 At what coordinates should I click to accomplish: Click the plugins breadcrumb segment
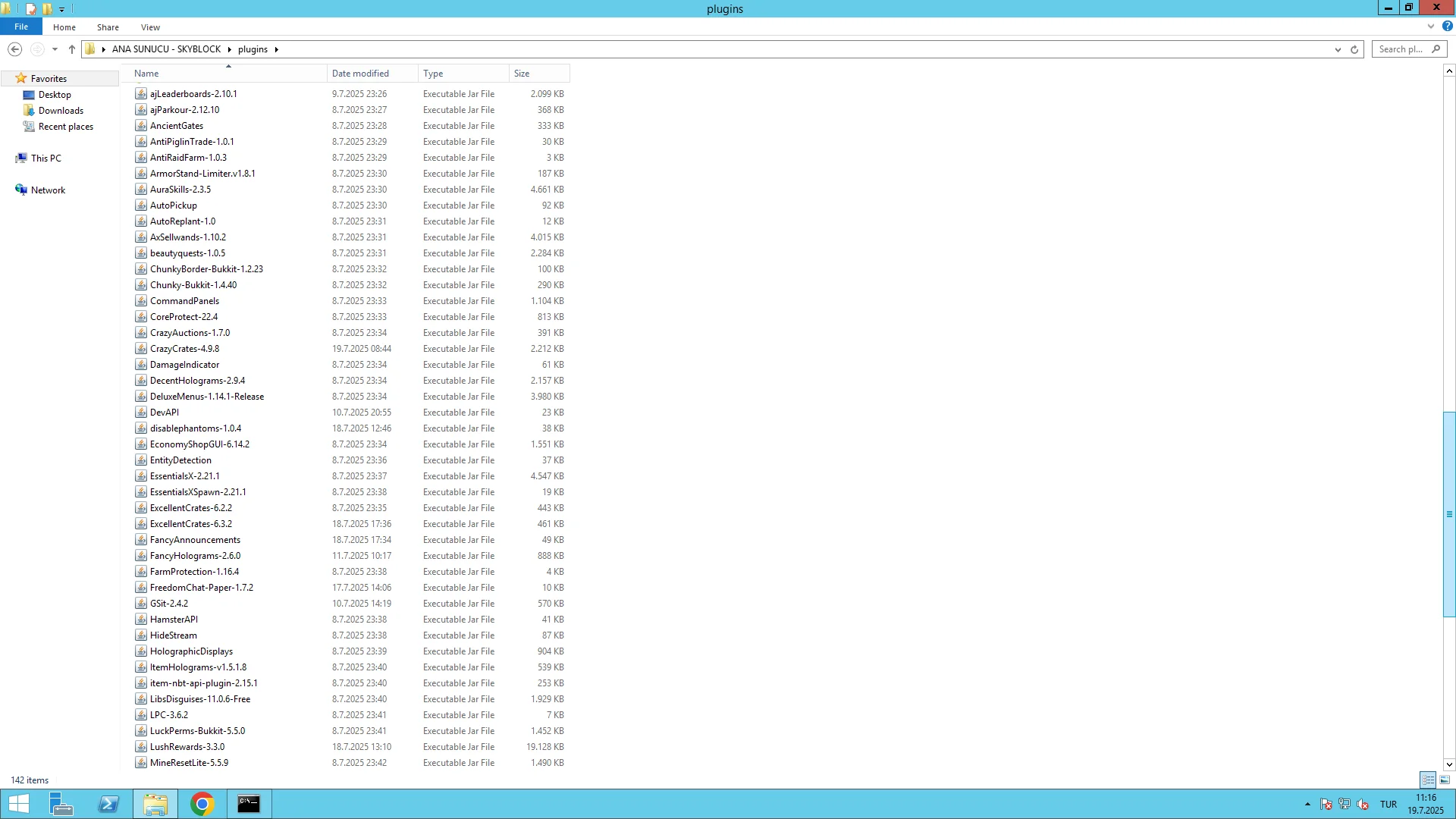pyautogui.click(x=253, y=49)
